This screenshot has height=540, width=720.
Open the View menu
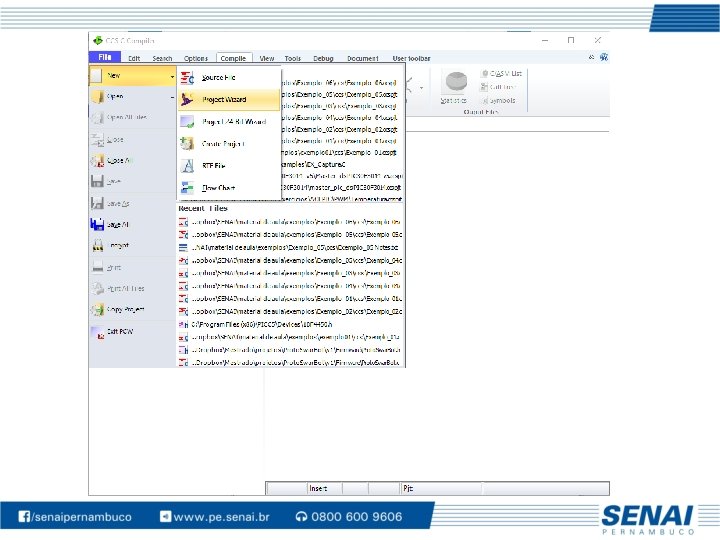tap(267, 58)
